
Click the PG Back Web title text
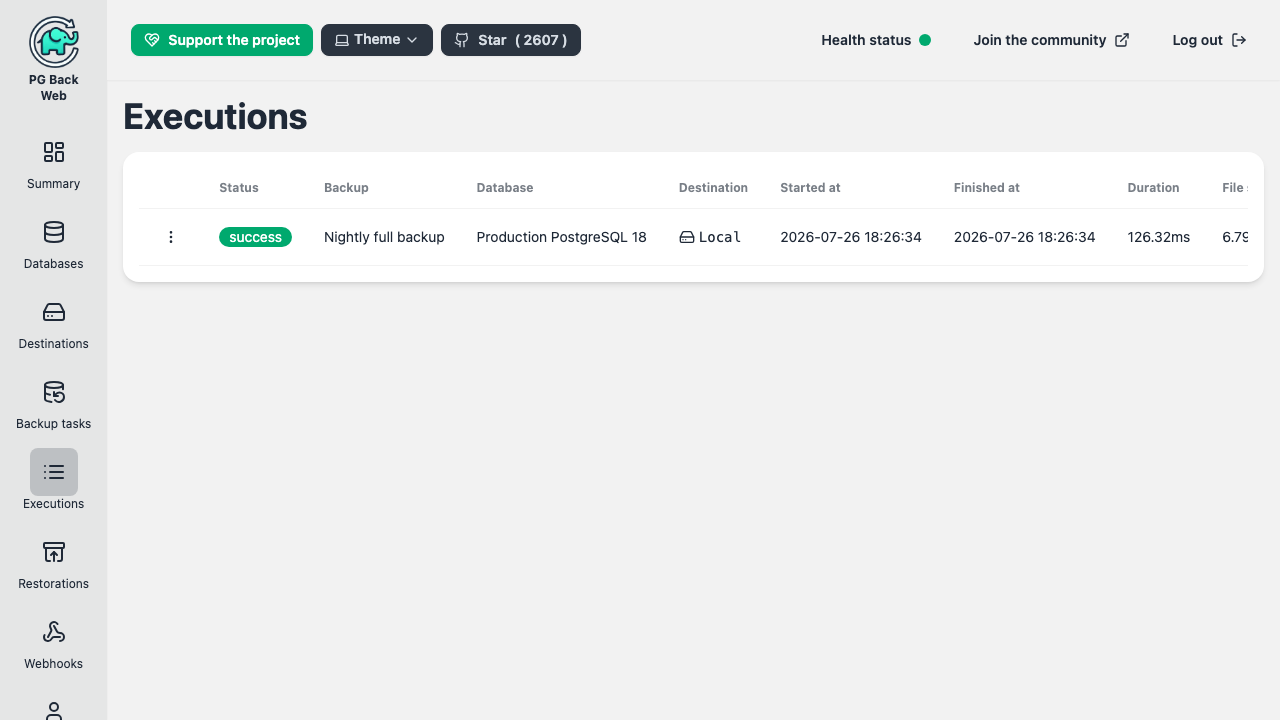pos(54,88)
